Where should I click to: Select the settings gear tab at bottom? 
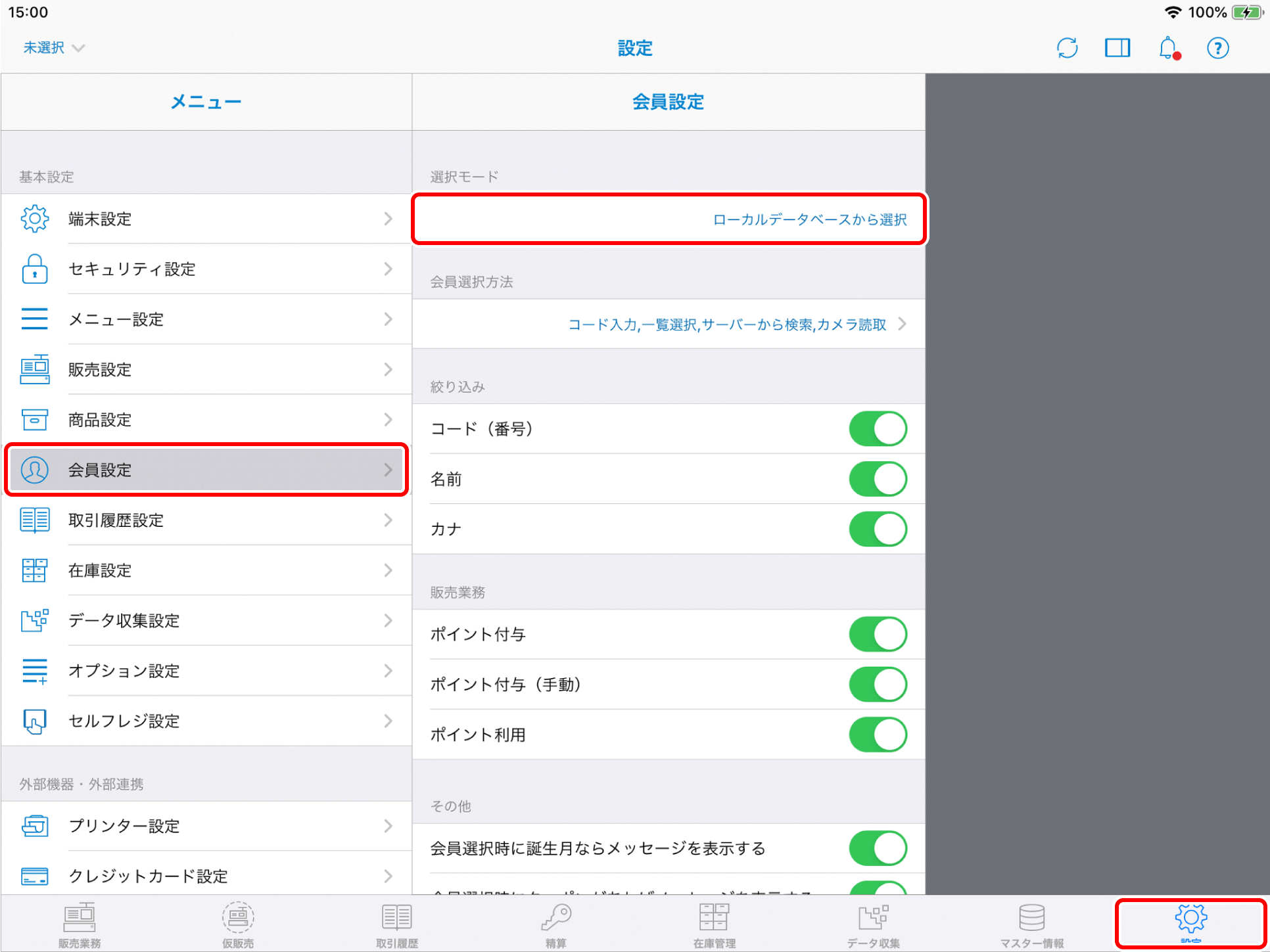[x=1191, y=923]
